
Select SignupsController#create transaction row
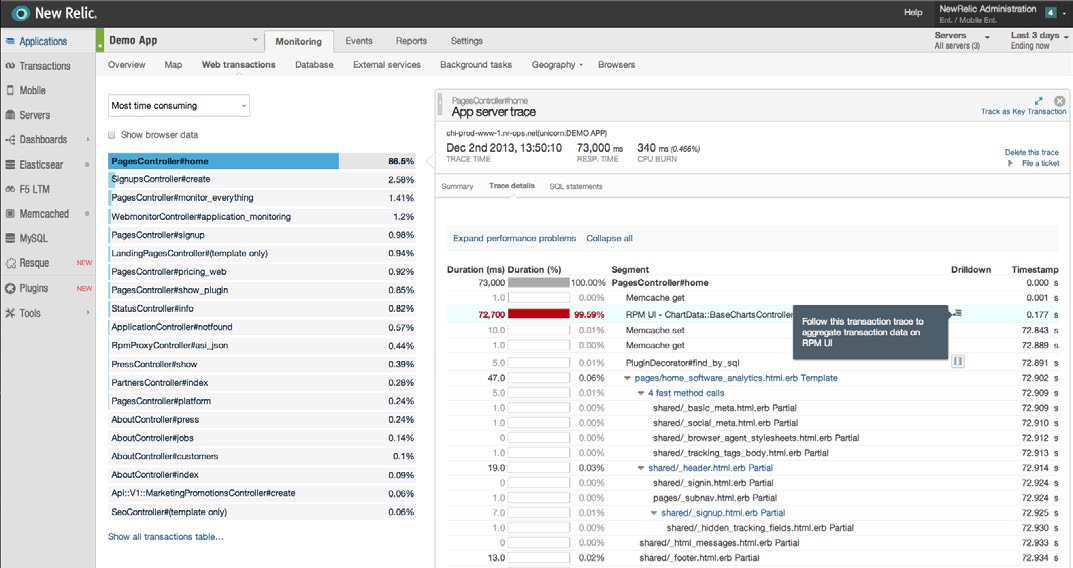tap(261, 179)
